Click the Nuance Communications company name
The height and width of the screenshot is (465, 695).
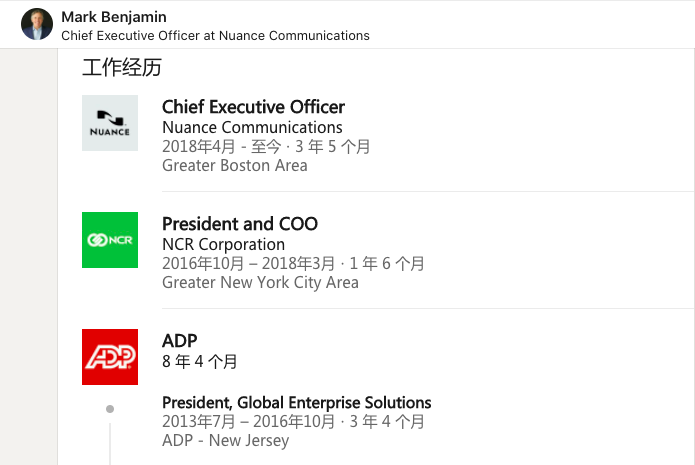(252, 127)
